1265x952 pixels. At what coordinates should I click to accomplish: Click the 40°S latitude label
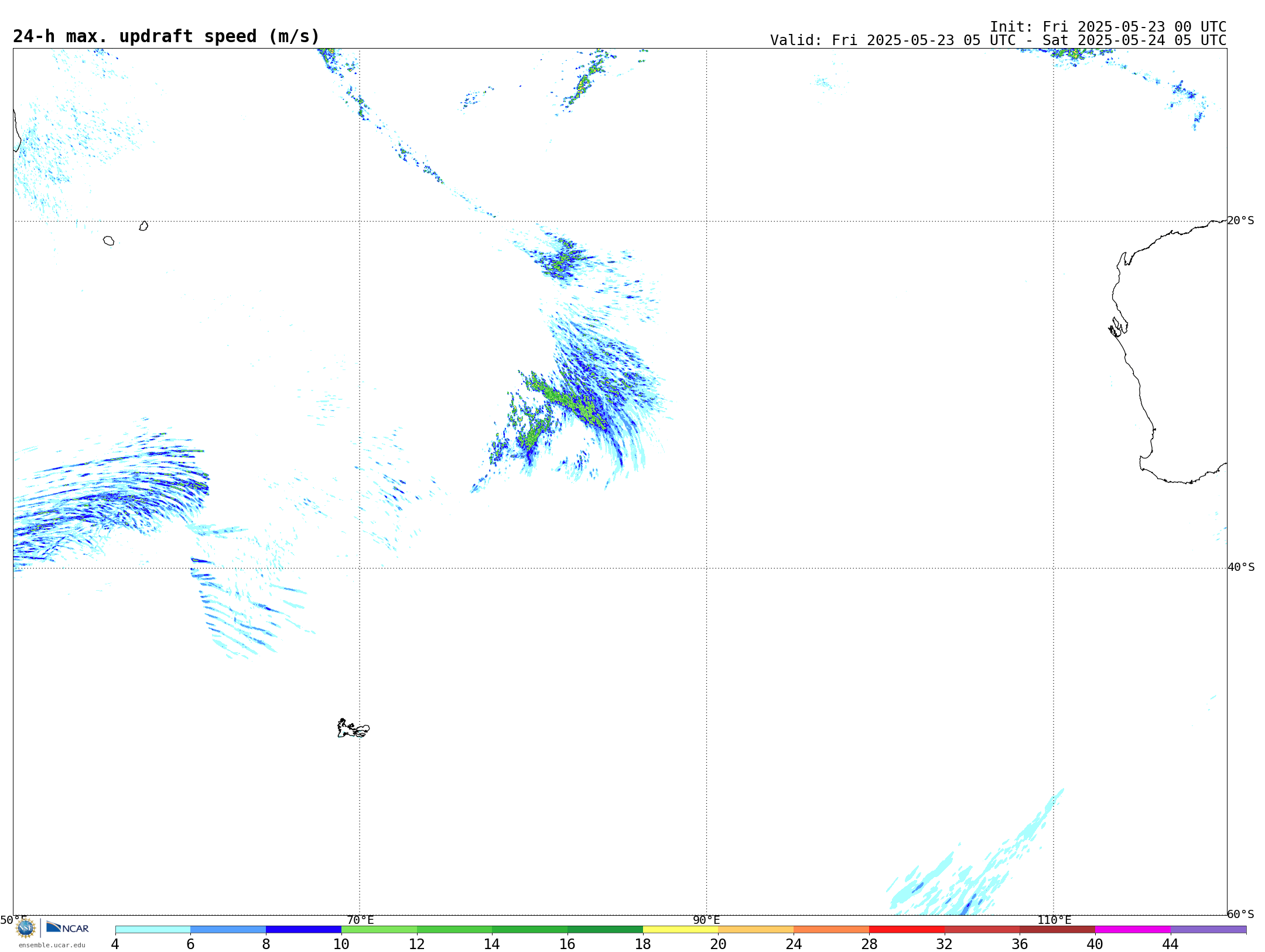tap(1241, 567)
